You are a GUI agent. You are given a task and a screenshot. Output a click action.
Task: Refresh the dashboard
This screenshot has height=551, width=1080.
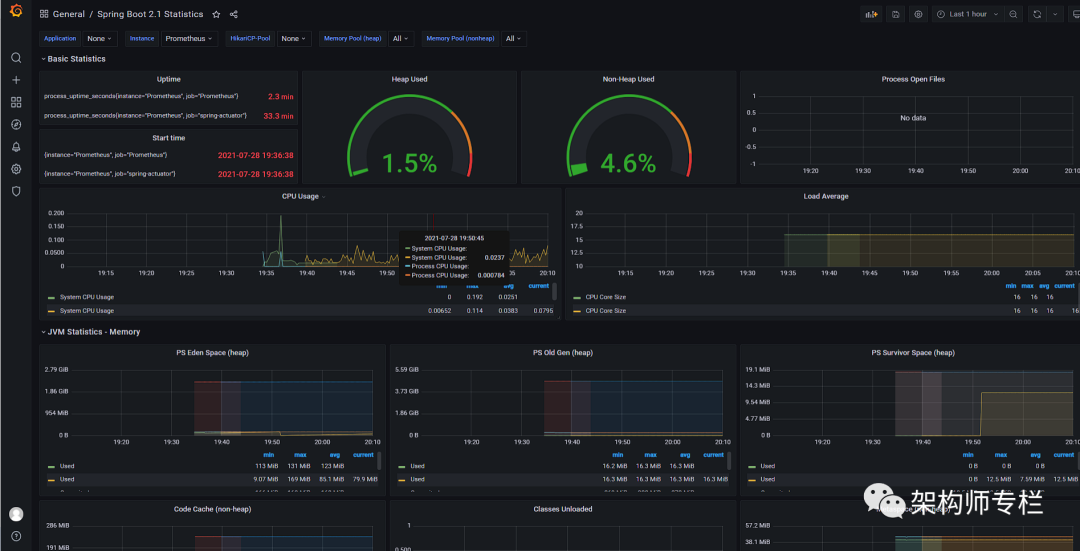click(1037, 14)
